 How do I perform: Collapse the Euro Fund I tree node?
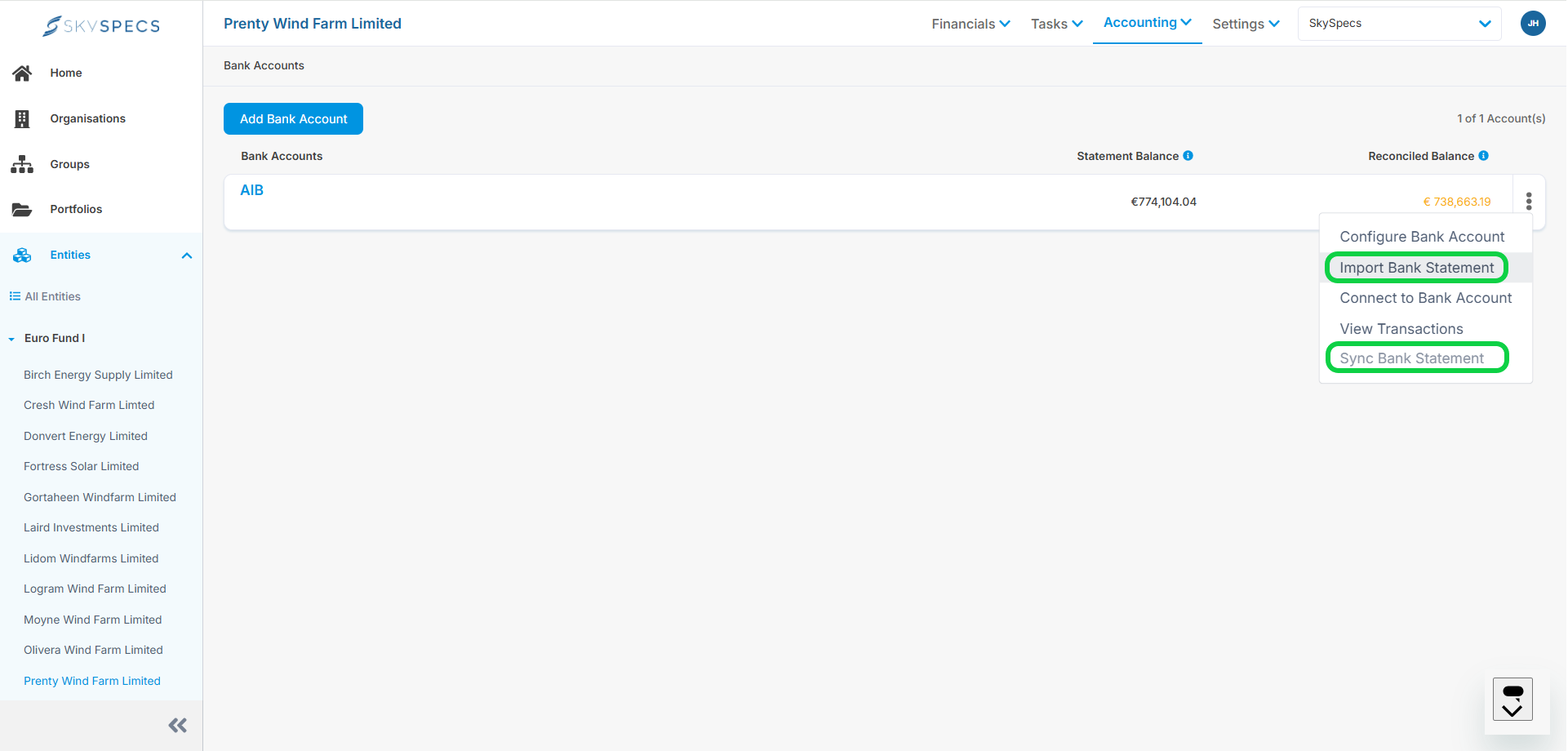11,339
